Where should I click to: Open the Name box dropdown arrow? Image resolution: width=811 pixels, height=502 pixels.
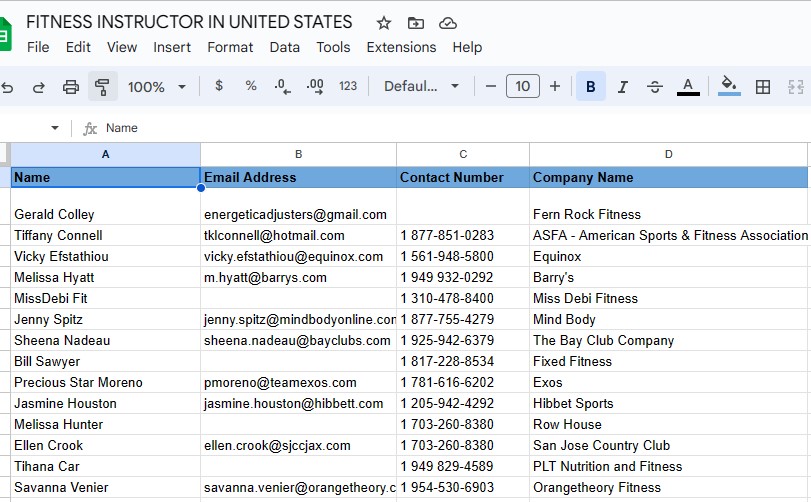tap(55, 128)
